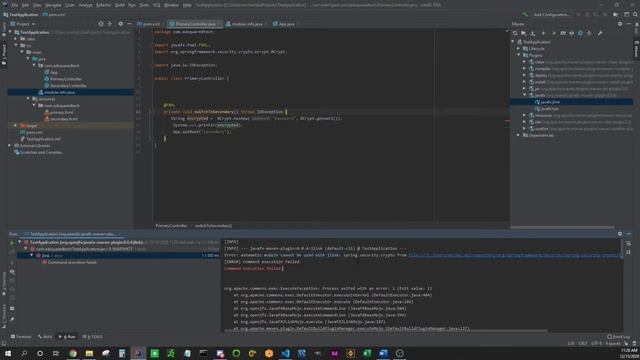Open Visual Studio Code from taskbar

coord(285,353)
